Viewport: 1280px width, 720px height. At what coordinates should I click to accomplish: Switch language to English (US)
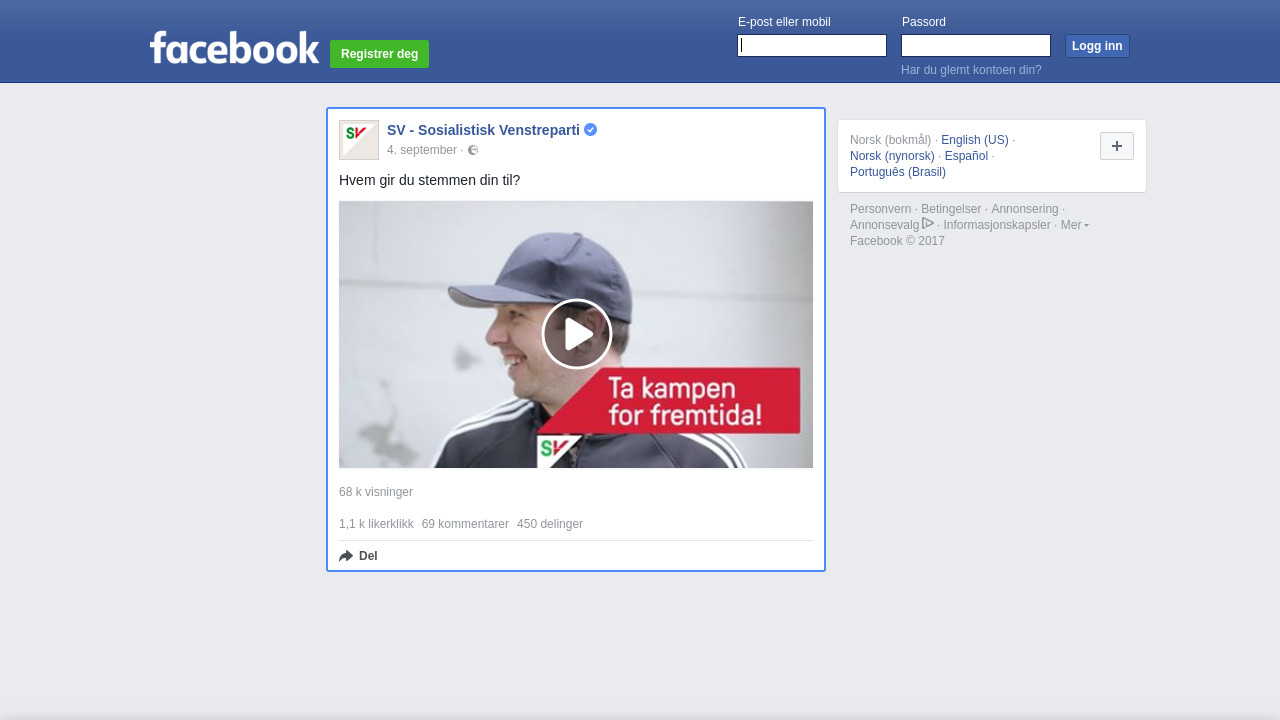pyautogui.click(x=975, y=140)
